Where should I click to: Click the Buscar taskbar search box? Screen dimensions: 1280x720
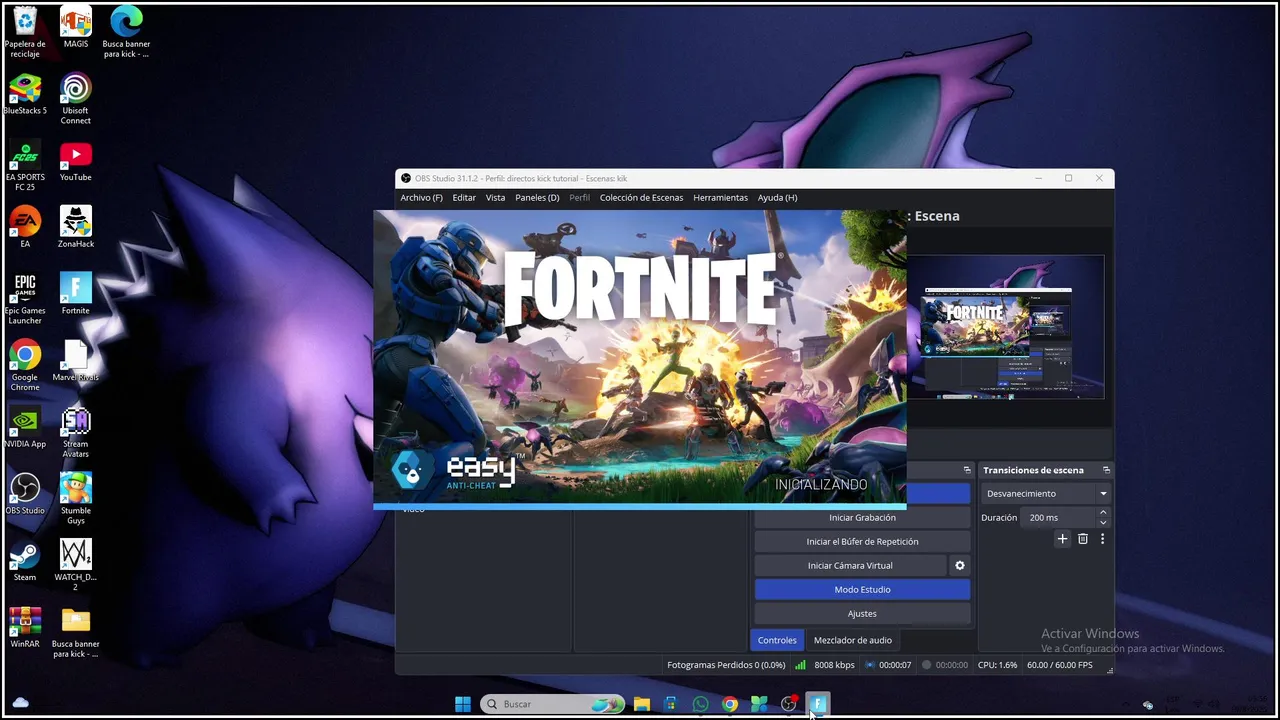(553, 704)
